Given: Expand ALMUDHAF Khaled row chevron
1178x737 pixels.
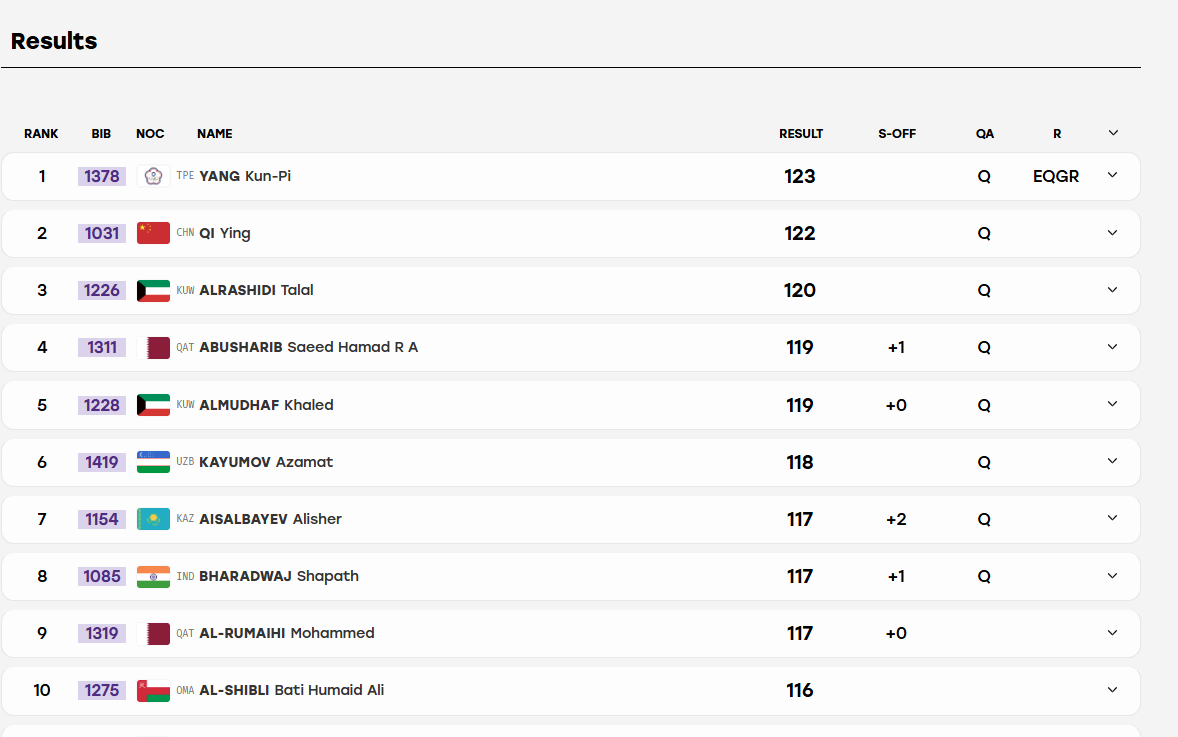Looking at the screenshot, I should (1113, 404).
